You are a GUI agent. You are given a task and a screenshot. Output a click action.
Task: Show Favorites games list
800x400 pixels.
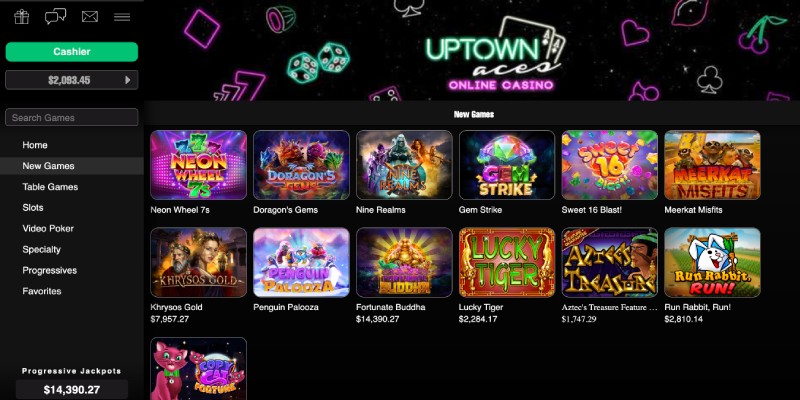point(42,291)
